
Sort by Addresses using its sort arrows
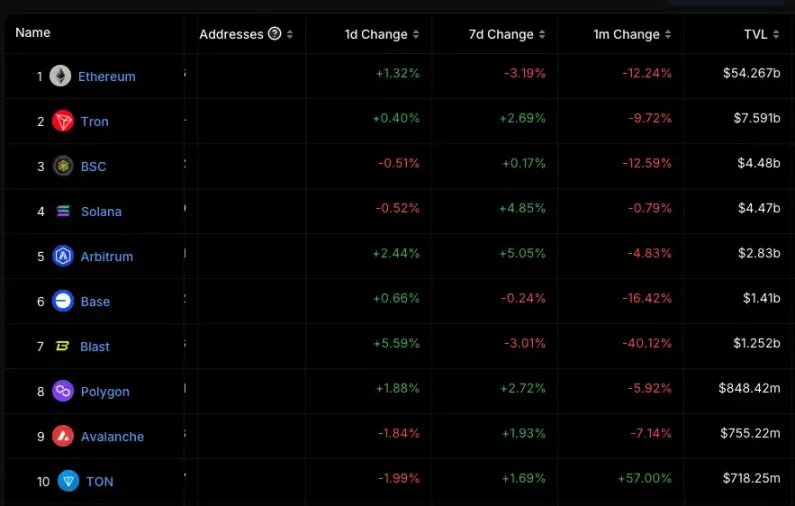(290, 34)
